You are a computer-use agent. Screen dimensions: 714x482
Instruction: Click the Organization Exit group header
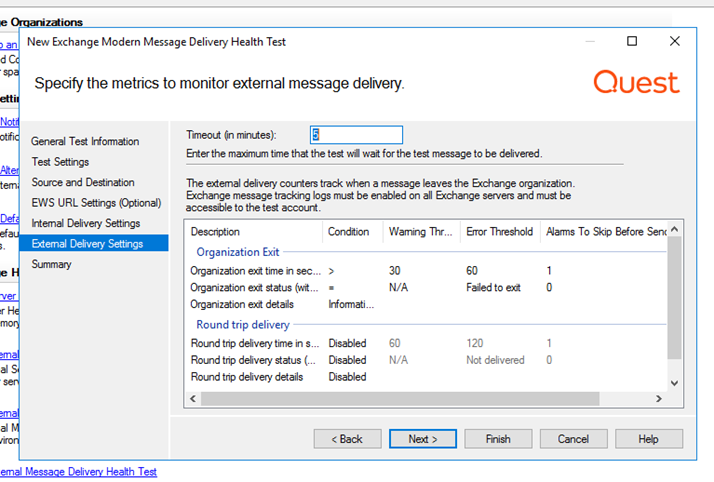point(238,252)
